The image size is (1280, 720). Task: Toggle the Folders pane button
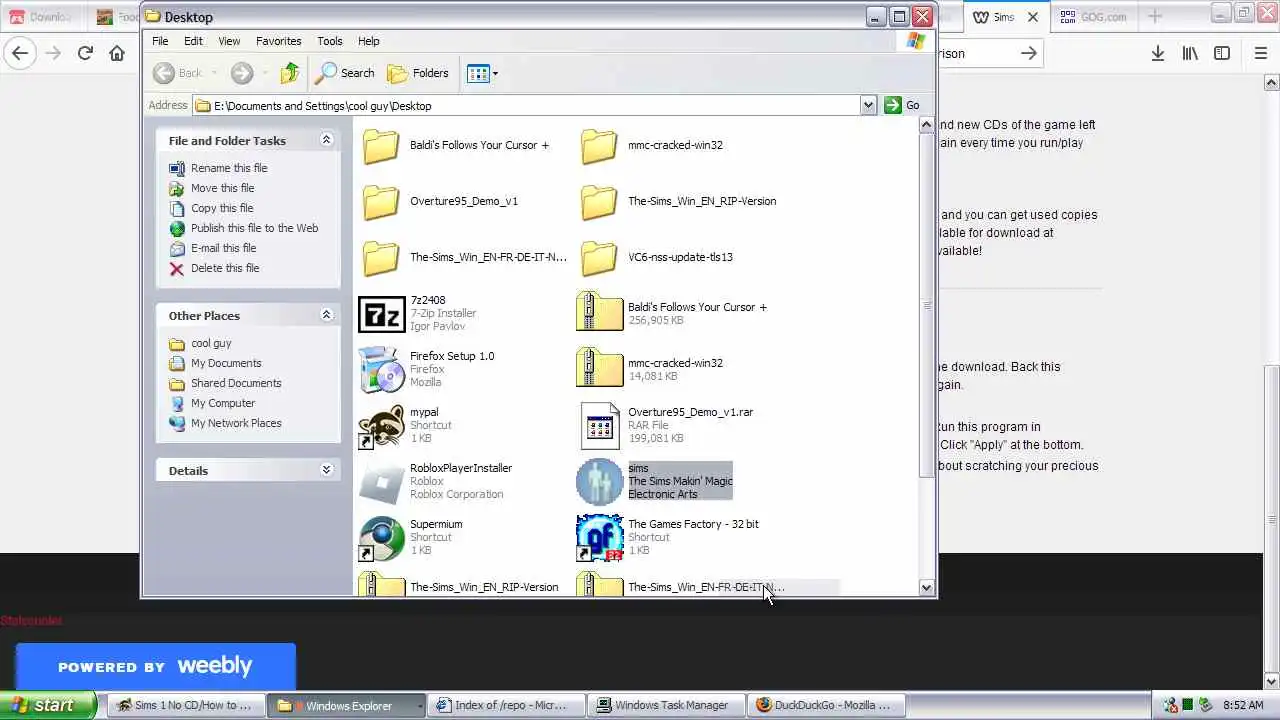tap(418, 73)
